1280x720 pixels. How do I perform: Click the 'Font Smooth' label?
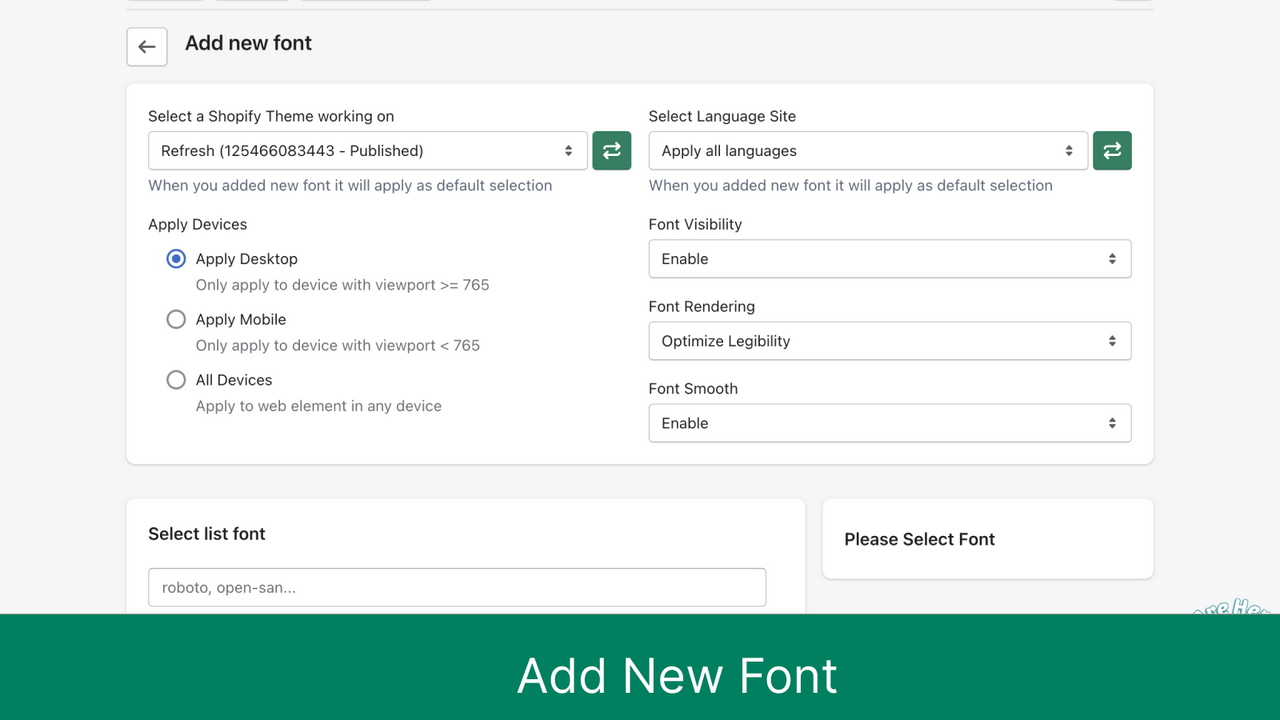693,388
